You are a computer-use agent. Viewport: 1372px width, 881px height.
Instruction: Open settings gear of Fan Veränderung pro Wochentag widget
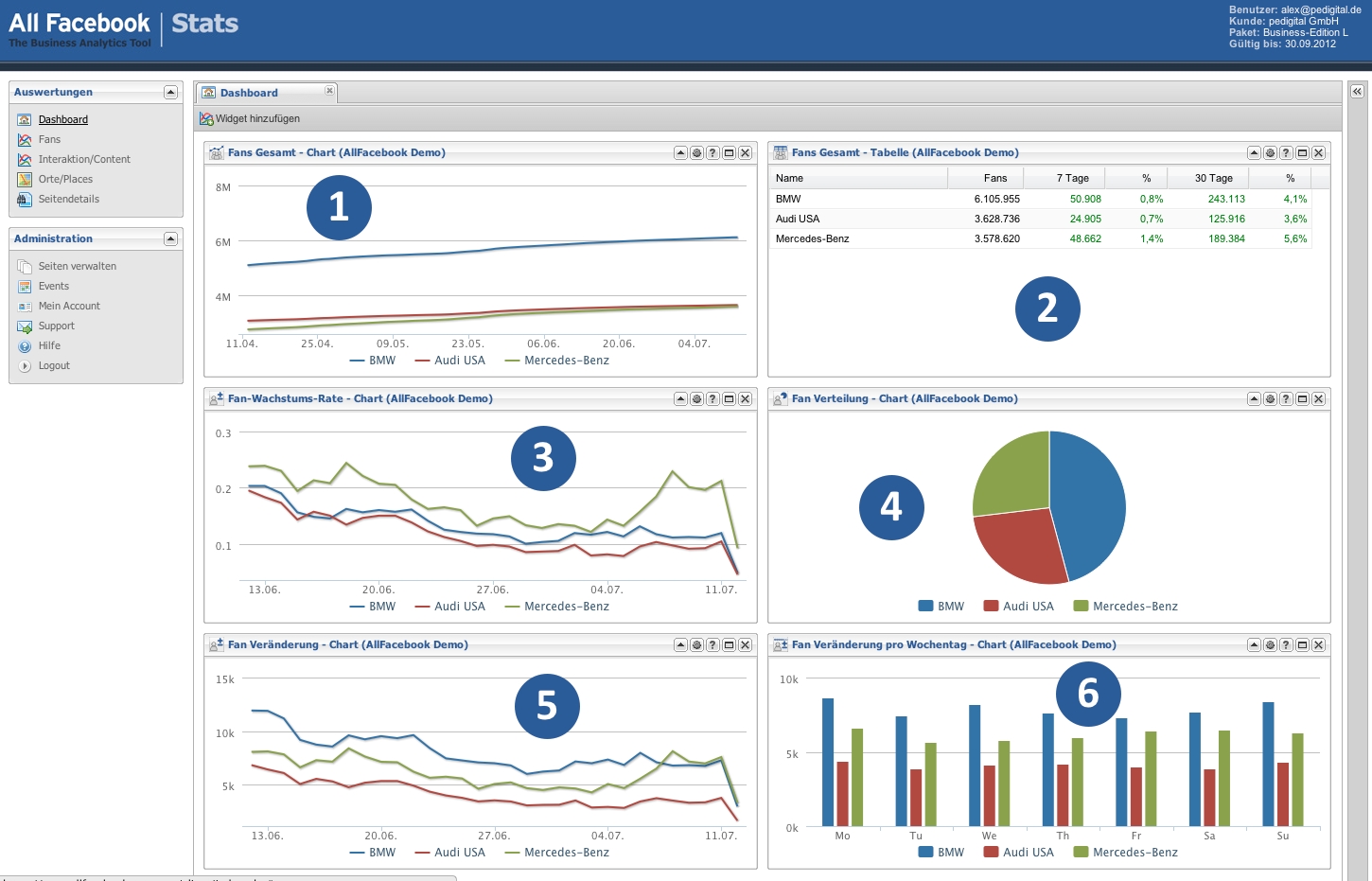tap(1270, 644)
